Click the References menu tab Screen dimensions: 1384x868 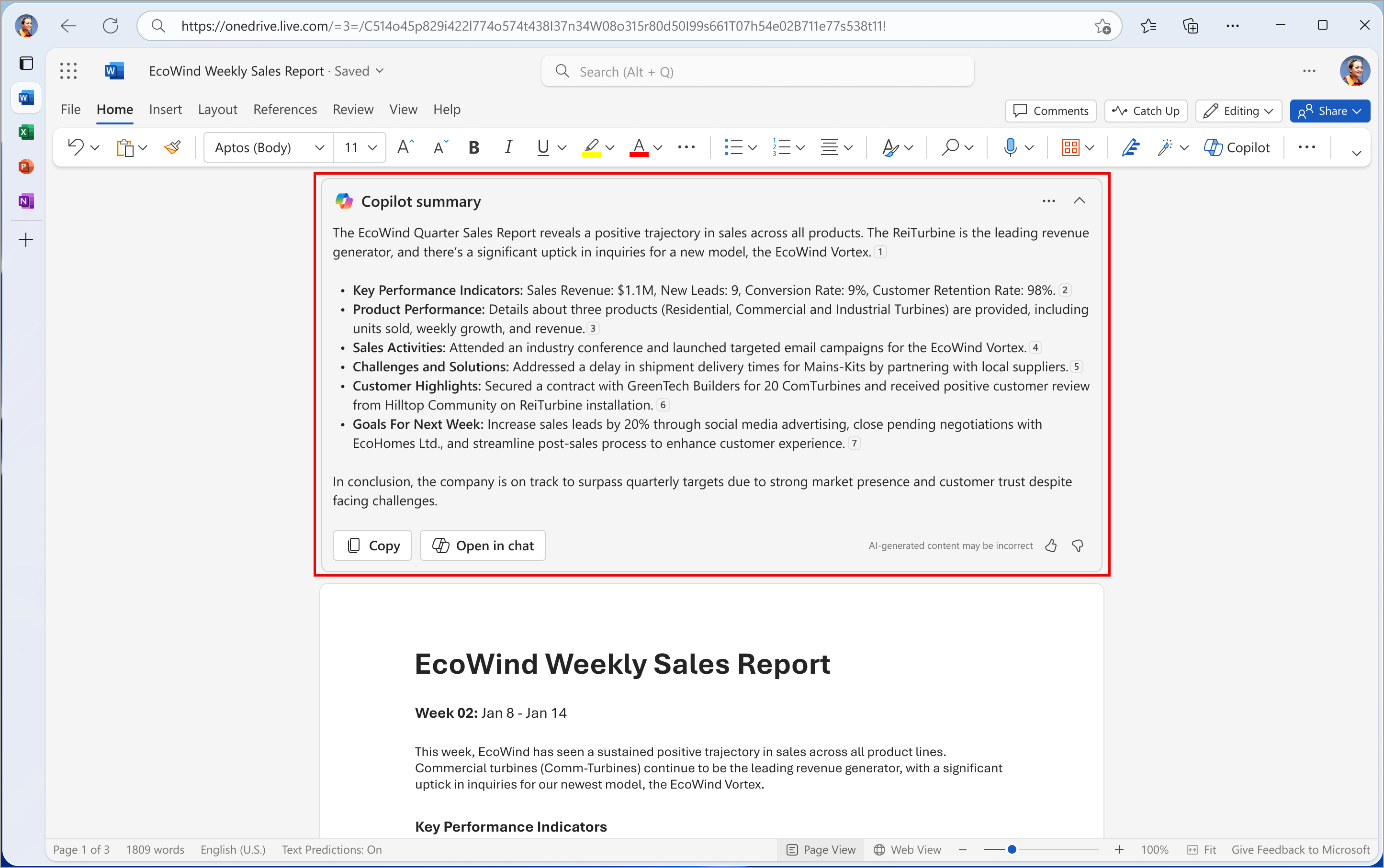click(284, 109)
